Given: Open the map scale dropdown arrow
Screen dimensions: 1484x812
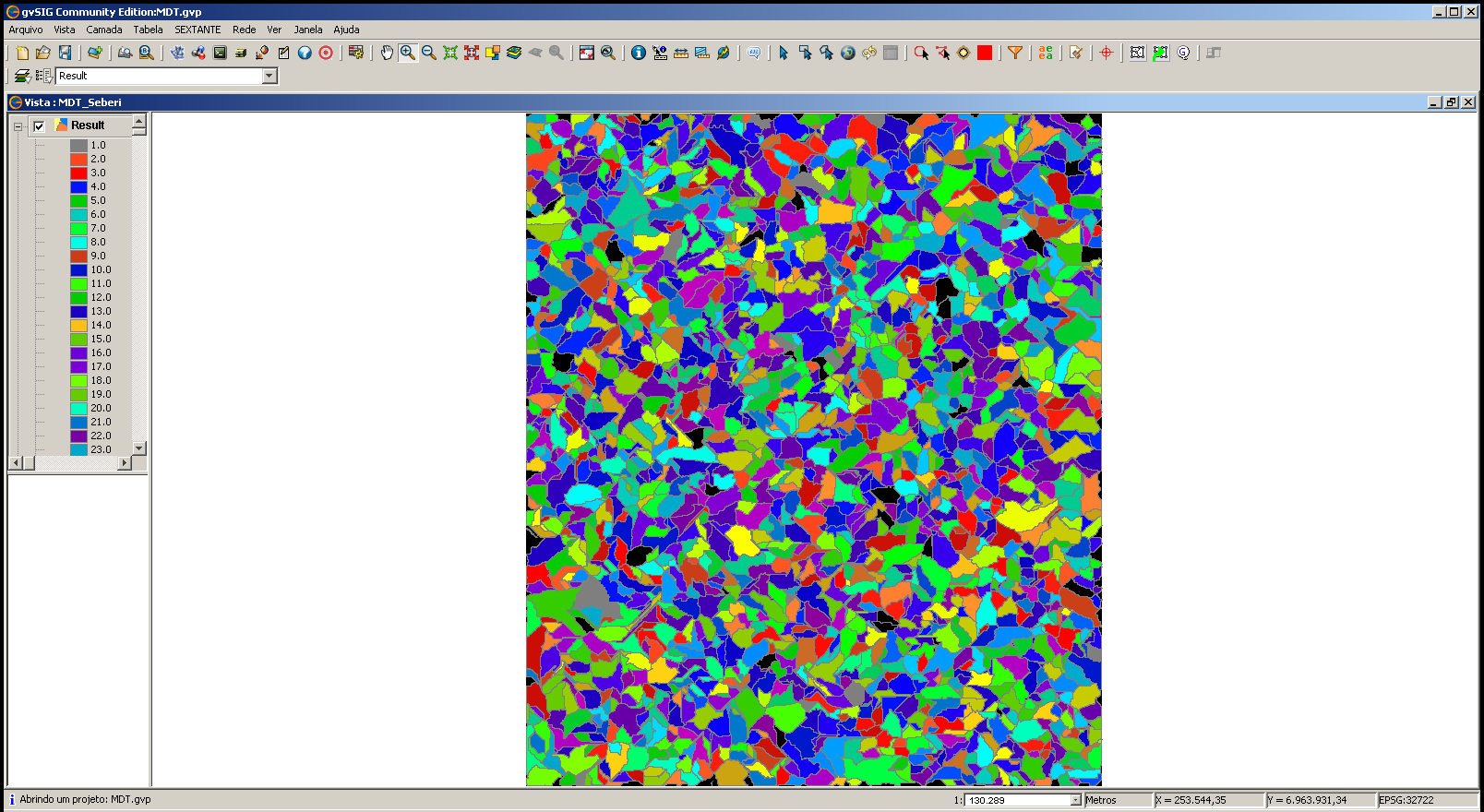Looking at the screenshot, I should click(1075, 800).
